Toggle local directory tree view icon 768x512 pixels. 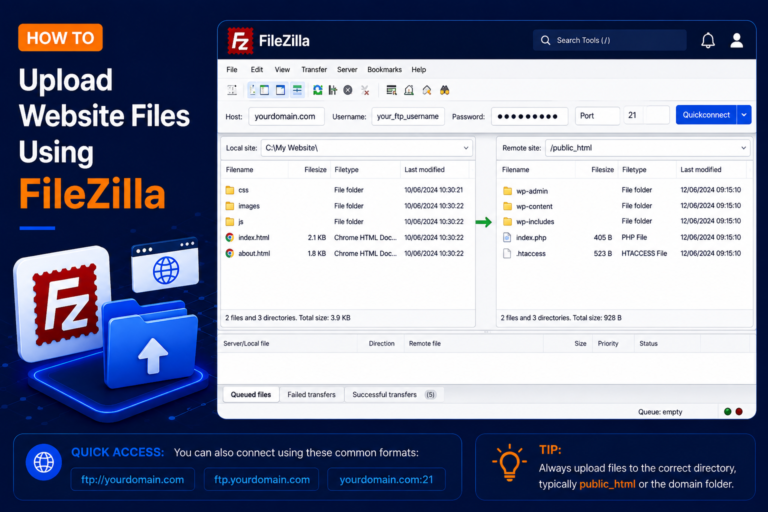click(264, 90)
